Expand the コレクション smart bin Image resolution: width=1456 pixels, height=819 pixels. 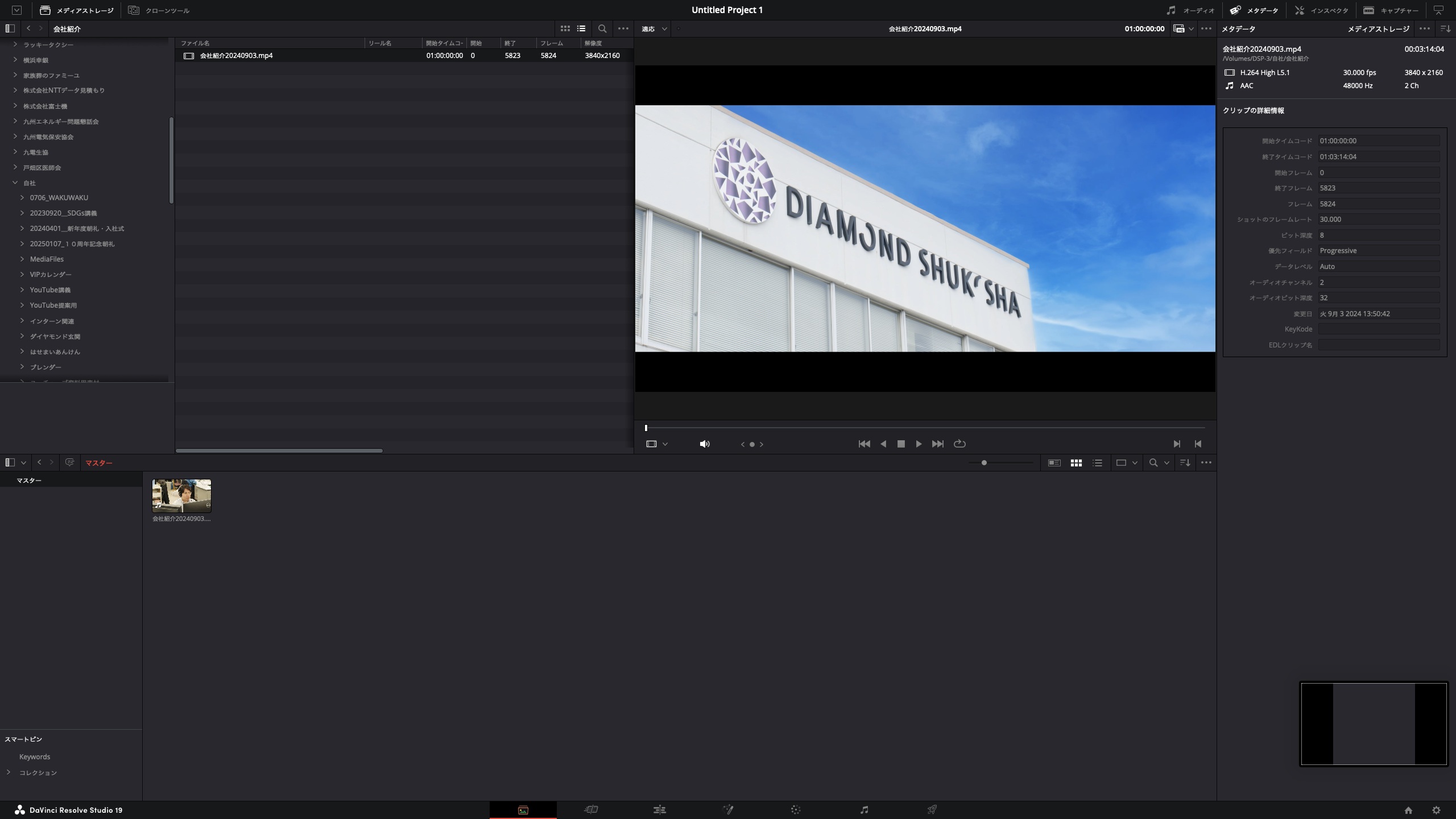coord(9,772)
